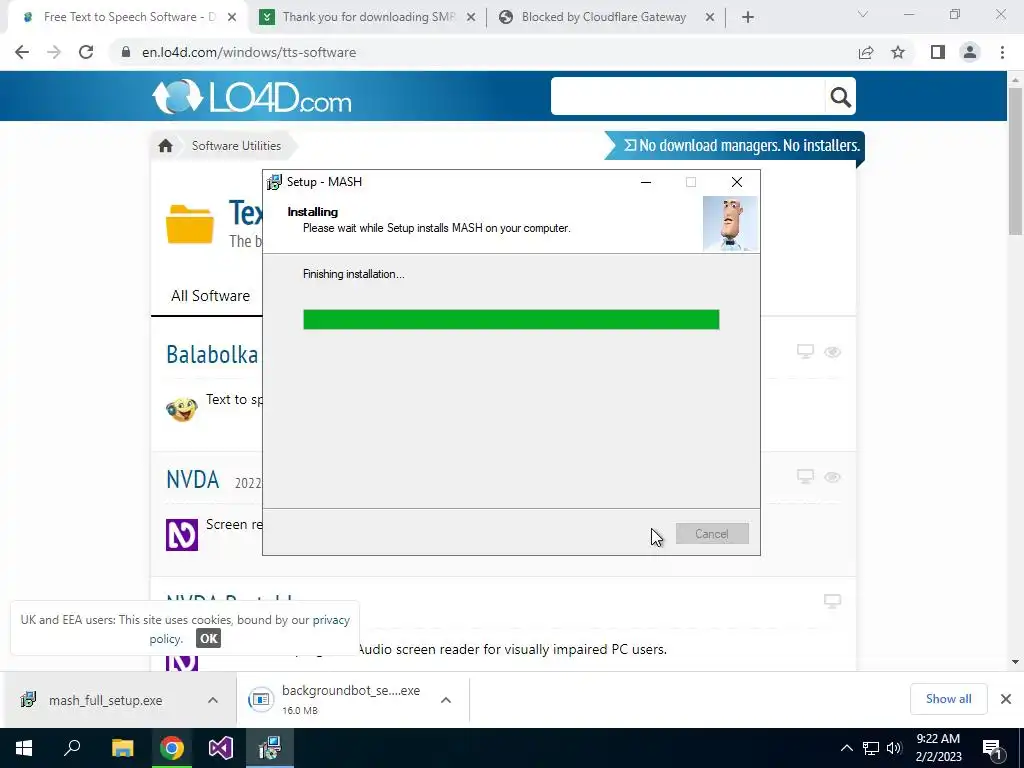
Task: Open the tab search chevron
Action: (x=863, y=14)
